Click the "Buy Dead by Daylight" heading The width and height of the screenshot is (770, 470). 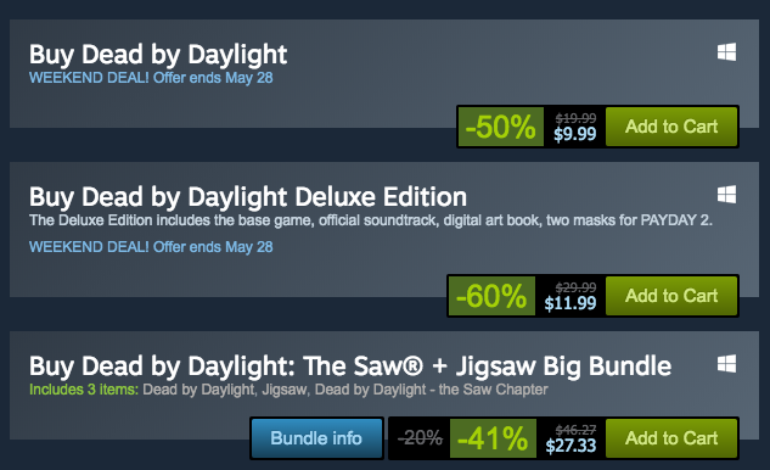coord(158,54)
